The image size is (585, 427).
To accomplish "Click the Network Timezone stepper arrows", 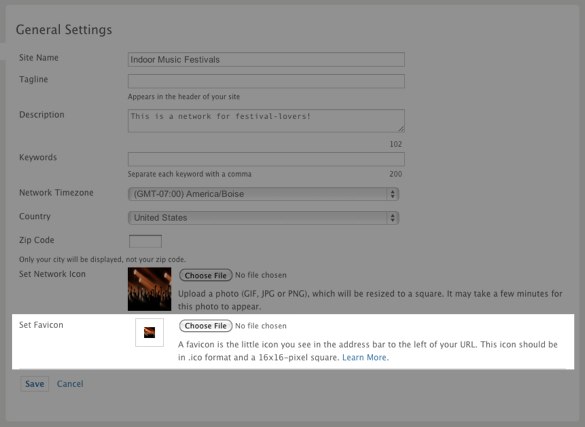I will (392, 194).
